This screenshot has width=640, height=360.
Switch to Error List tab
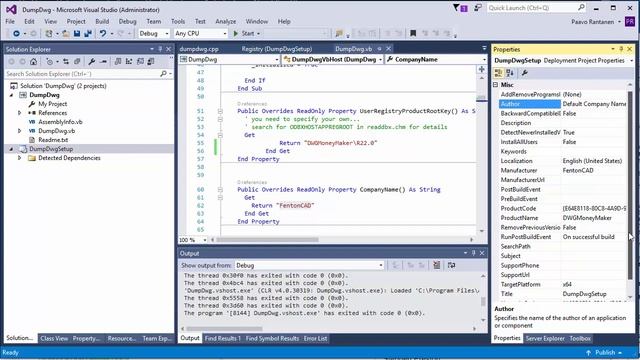(x=315, y=338)
